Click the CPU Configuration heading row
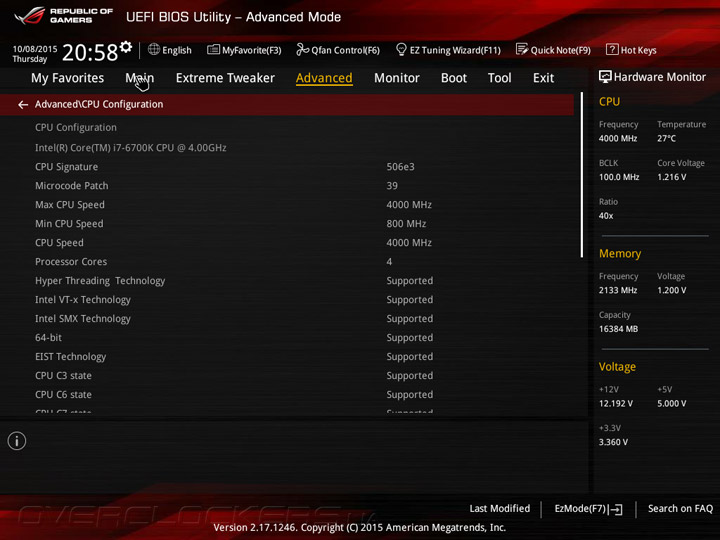720x540 pixels. coord(76,127)
